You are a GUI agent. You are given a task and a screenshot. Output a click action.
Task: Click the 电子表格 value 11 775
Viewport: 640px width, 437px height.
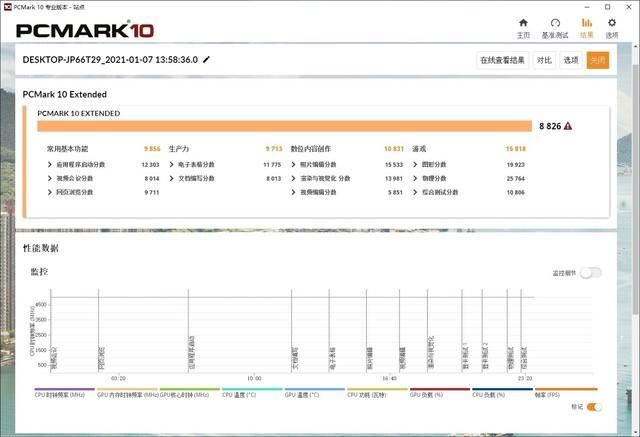272,164
